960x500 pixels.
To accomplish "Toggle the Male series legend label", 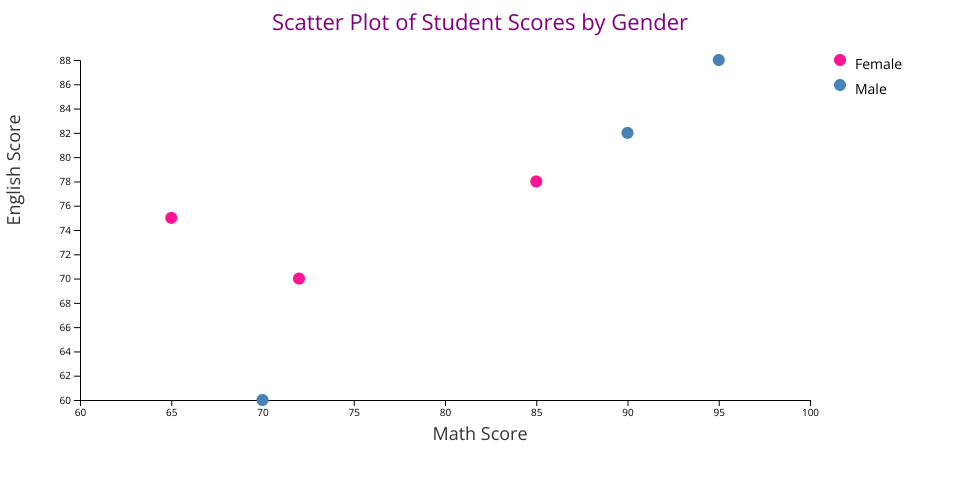I will click(870, 89).
